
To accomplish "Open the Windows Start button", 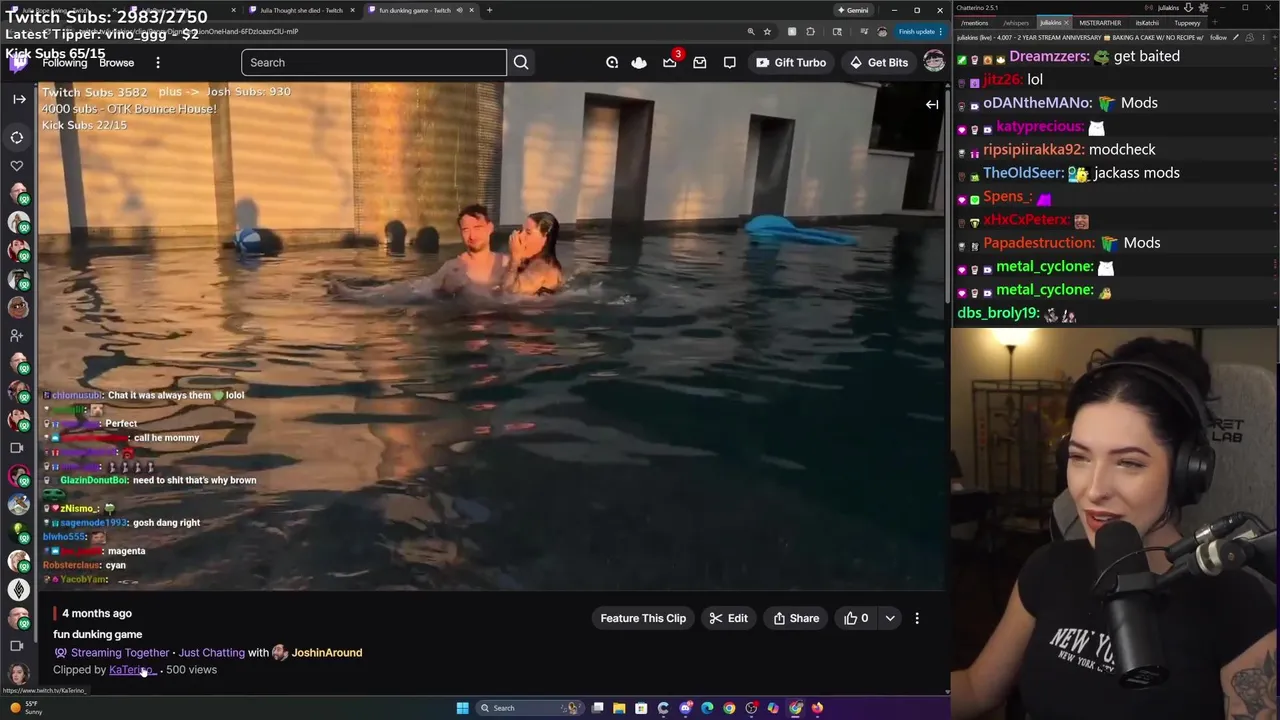I will (462, 708).
